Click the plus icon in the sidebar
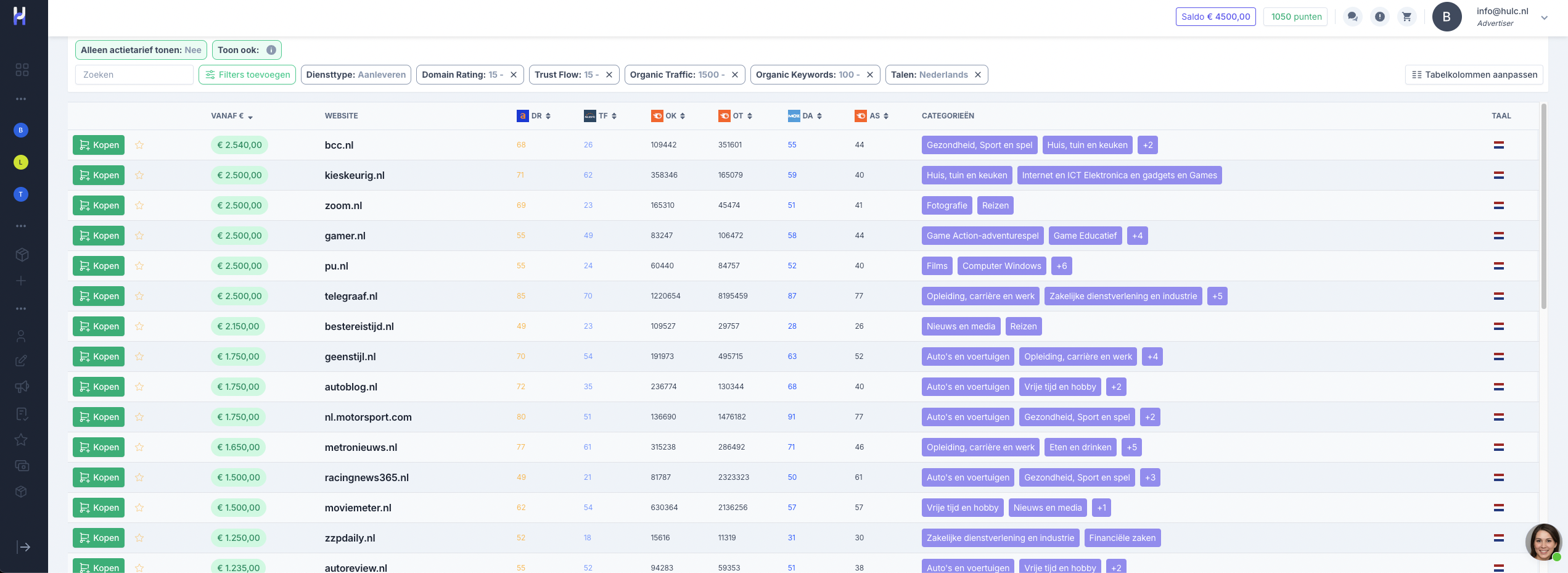Image resolution: width=1568 pixels, height=573 pixels. click(21, 281)
